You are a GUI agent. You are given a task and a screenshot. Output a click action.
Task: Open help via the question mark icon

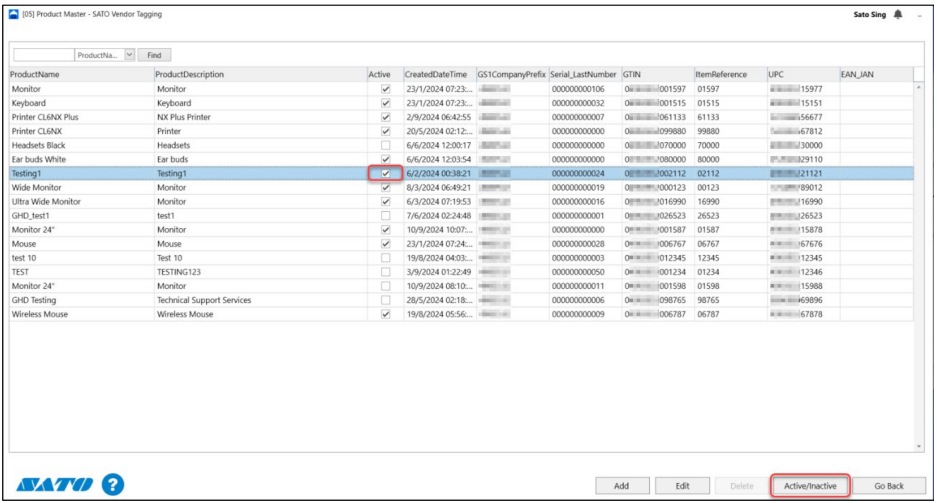(x=113, y=485)
